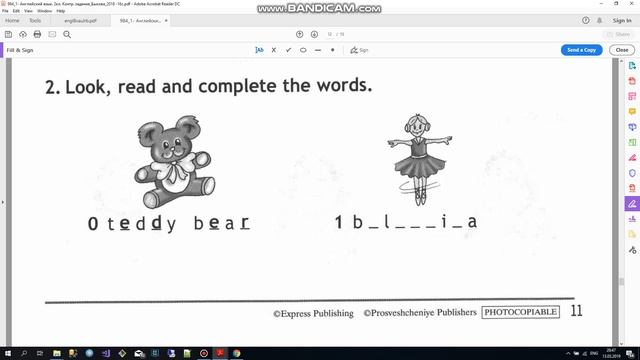
Task: Click the cloud upload icon
Action: tap(23, 34)
